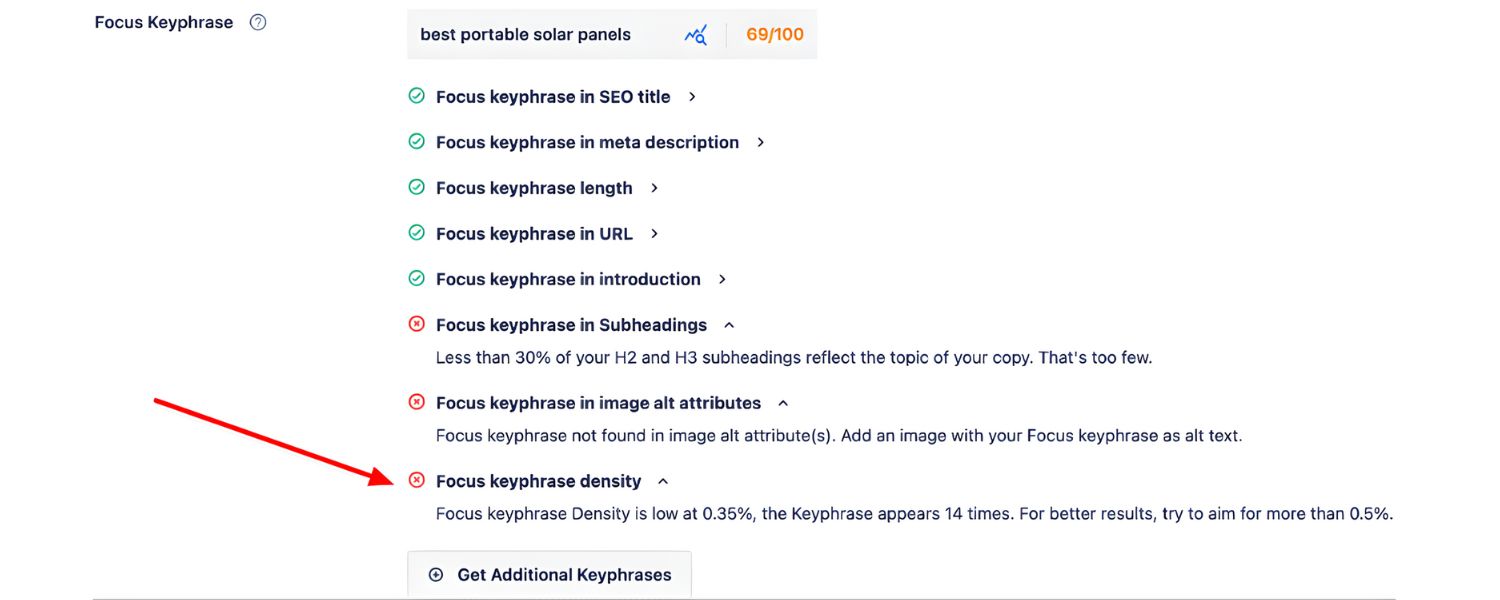Click the red error icon beside image alt attributes
The image size is (1500, 600).
pos(417,402)
